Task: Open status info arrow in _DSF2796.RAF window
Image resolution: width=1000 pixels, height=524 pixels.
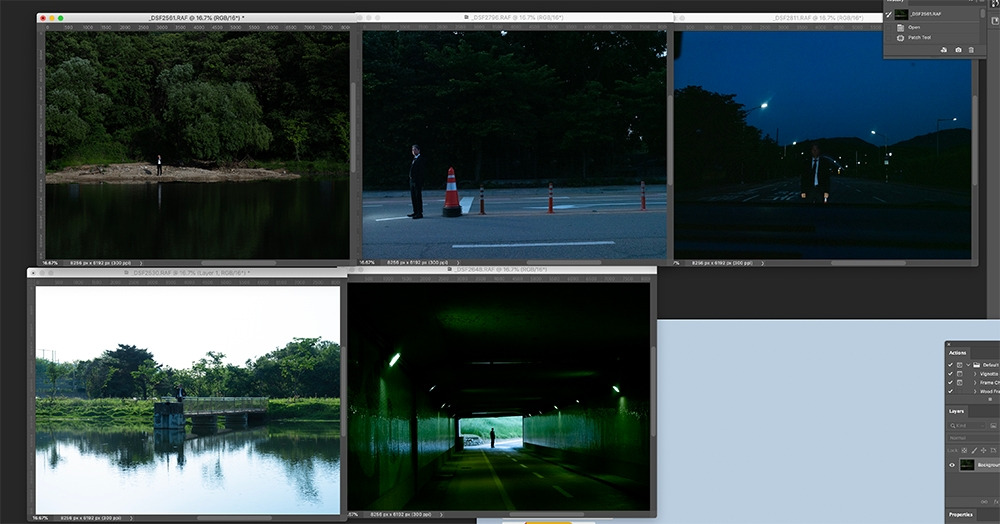Action: click(458, 262)
